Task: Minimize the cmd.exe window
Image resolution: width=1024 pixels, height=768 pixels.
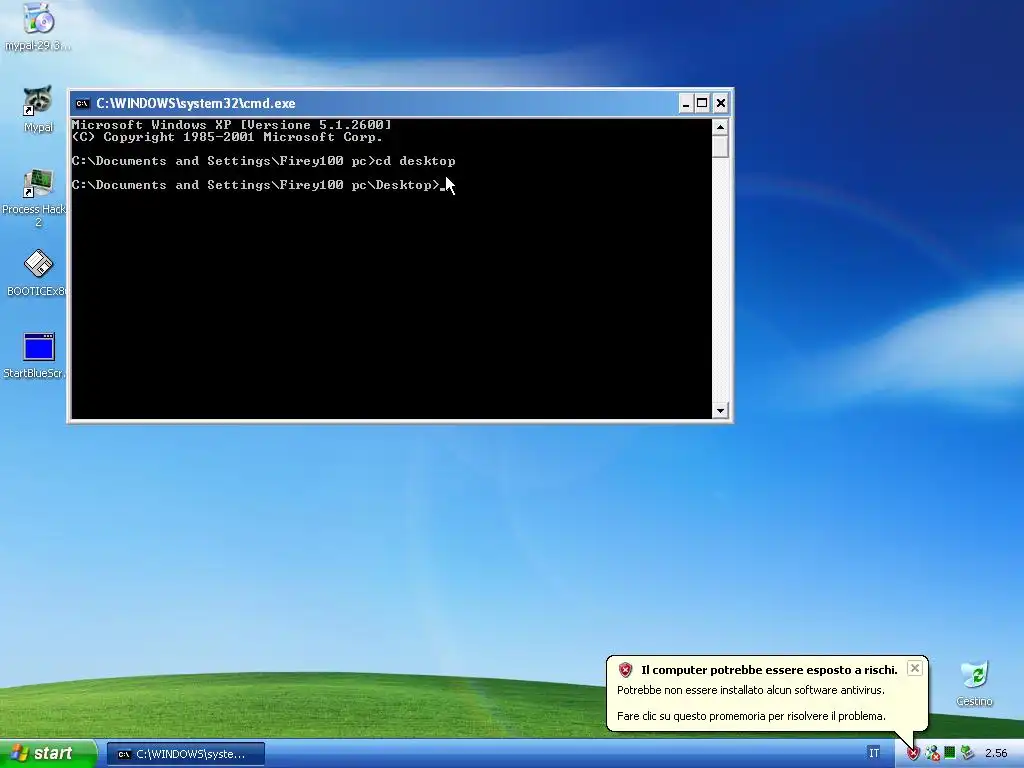Action: click(686, 103)
